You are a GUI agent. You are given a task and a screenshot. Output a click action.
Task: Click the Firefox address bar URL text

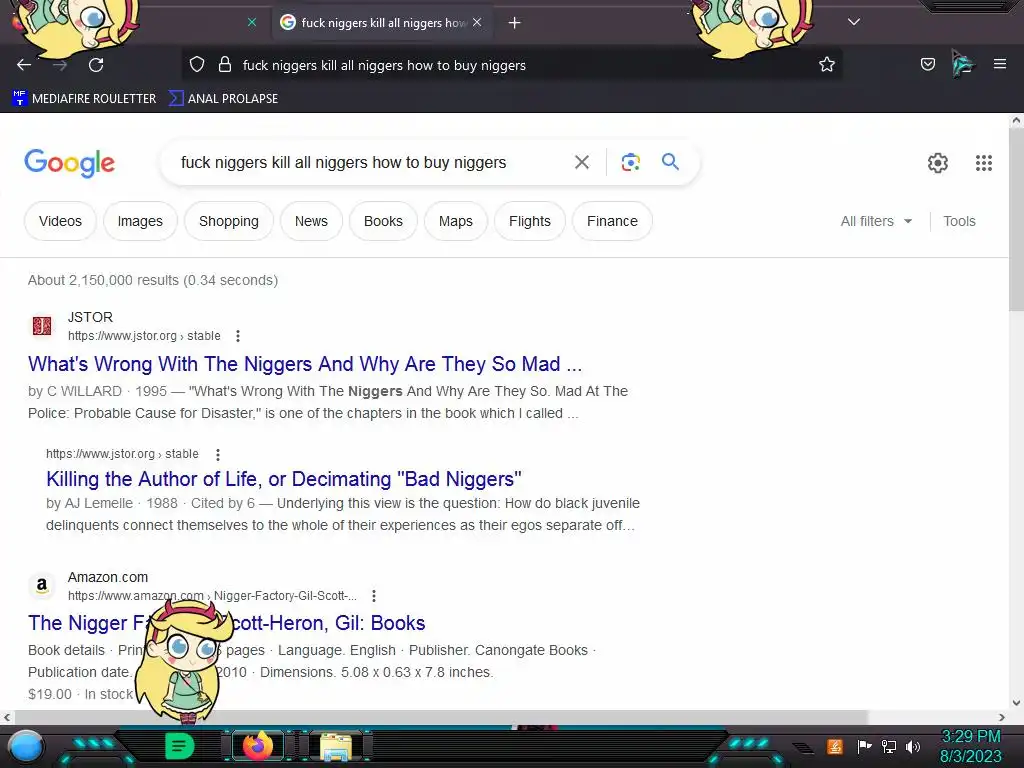pyautogui.click(x=384, y=65)
